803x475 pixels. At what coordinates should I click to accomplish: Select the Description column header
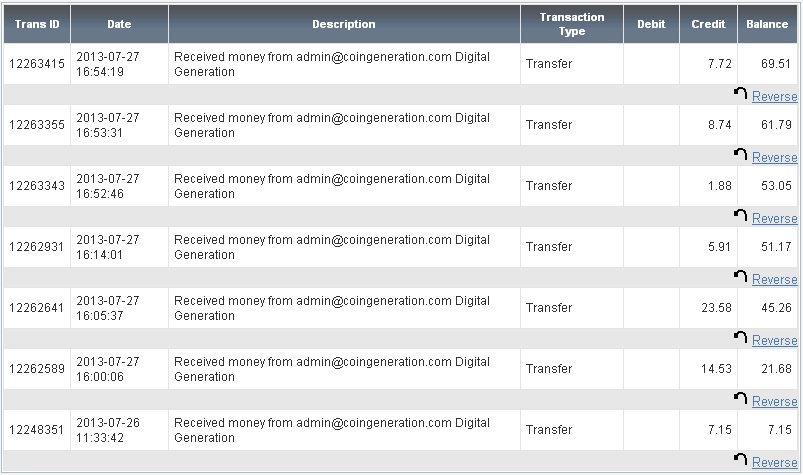pos(344,24)
